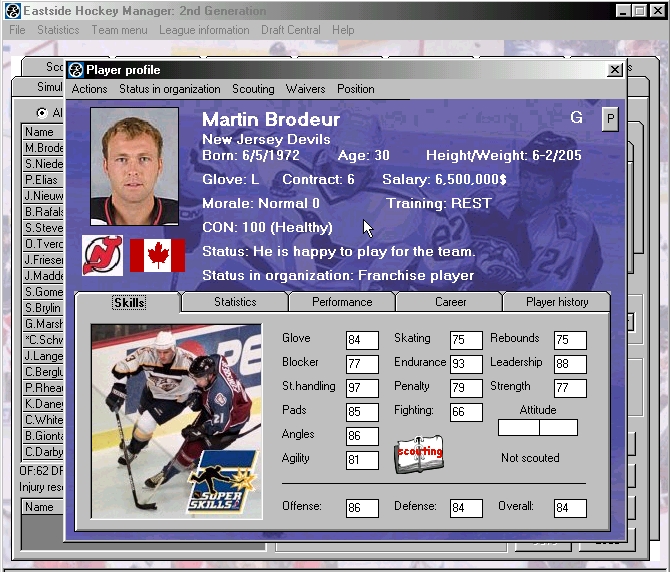The image size is (670, 572).
Task: Open the League information menu
Action: (x=204, y=30)
